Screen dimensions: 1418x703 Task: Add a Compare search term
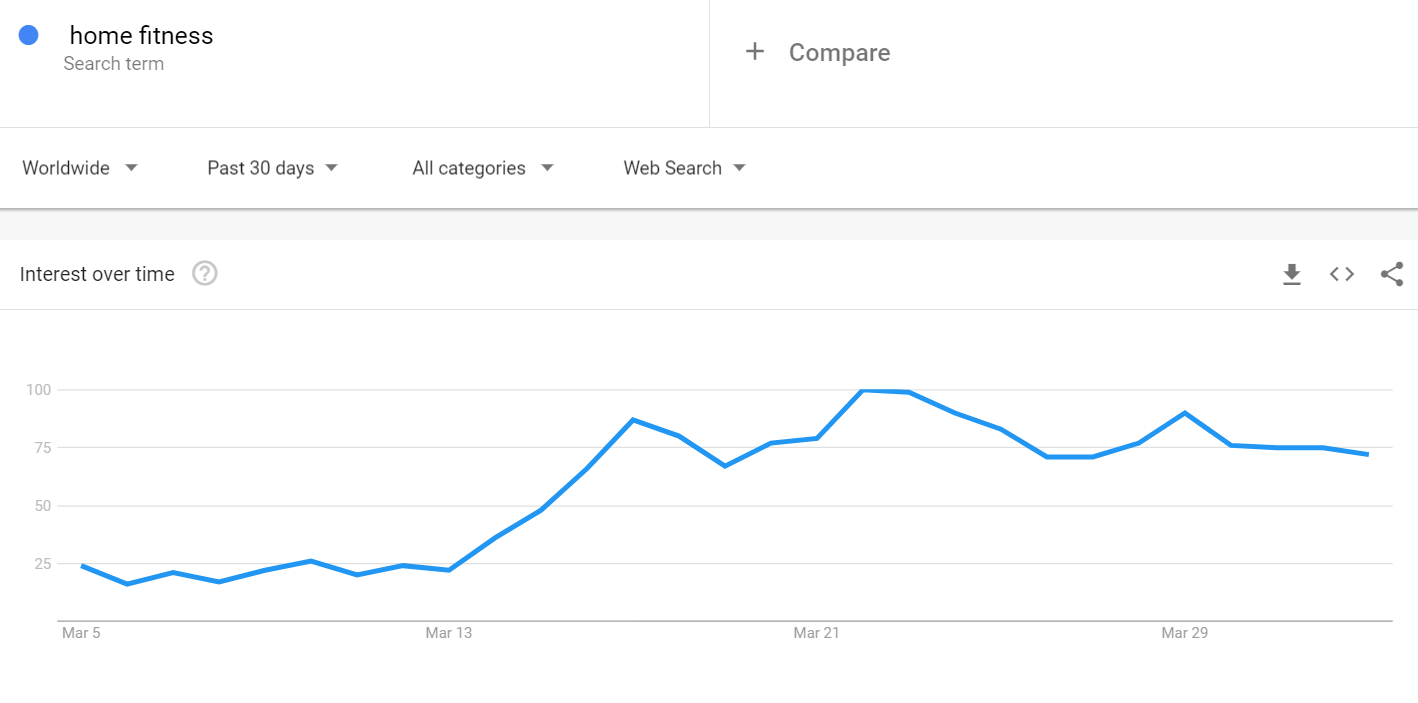(839, 52)
